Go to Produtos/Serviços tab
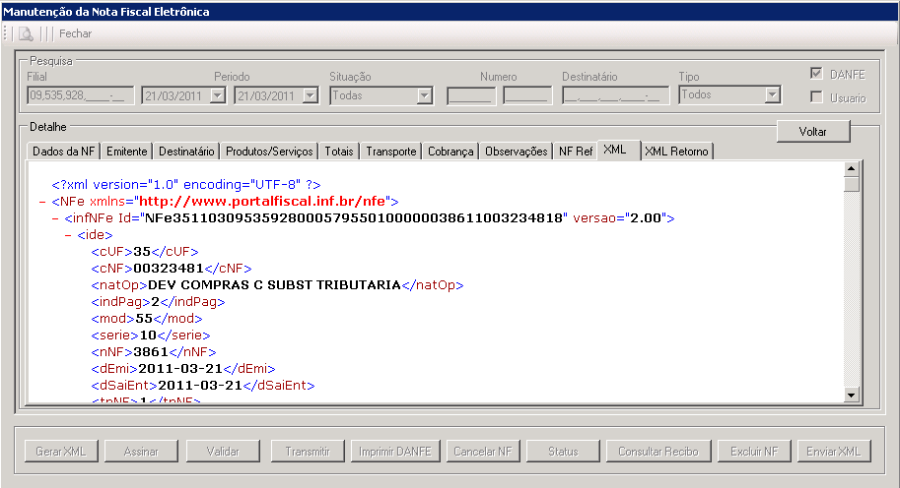The width and height of the screenshot is (900, 488). (x=269, y=152)
